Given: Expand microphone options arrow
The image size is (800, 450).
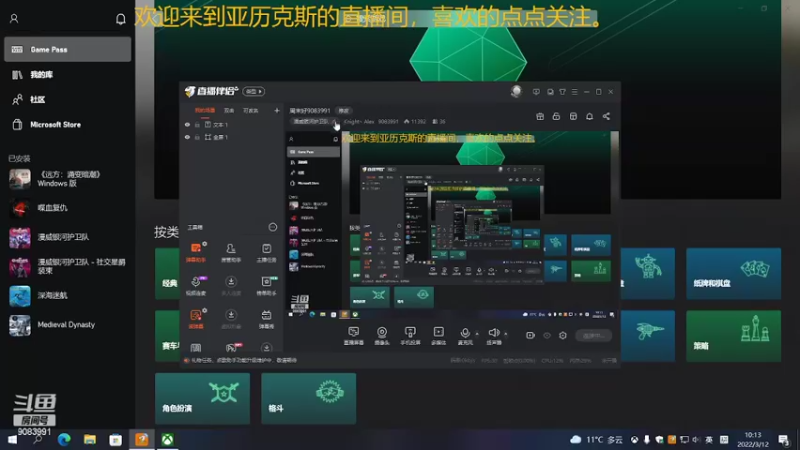Looking at the screenshot, I should pyautogui.click(x=477, y=334).
